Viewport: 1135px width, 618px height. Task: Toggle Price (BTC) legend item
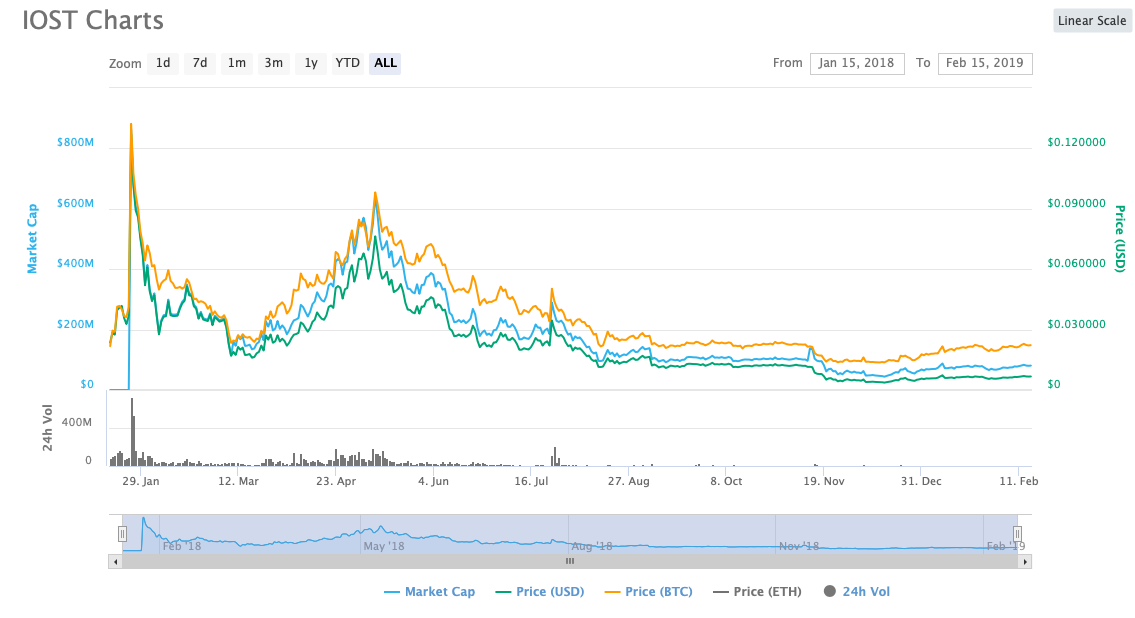649,592
